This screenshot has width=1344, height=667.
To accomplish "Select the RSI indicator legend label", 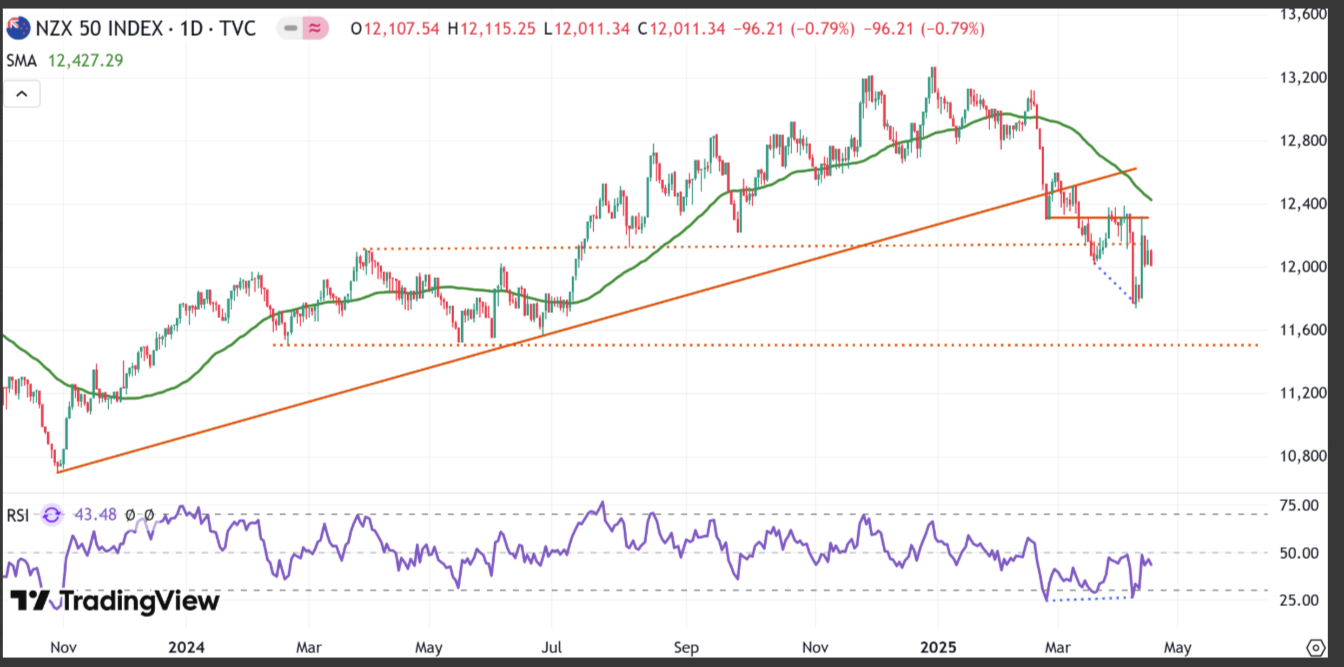I will [17, 515].
